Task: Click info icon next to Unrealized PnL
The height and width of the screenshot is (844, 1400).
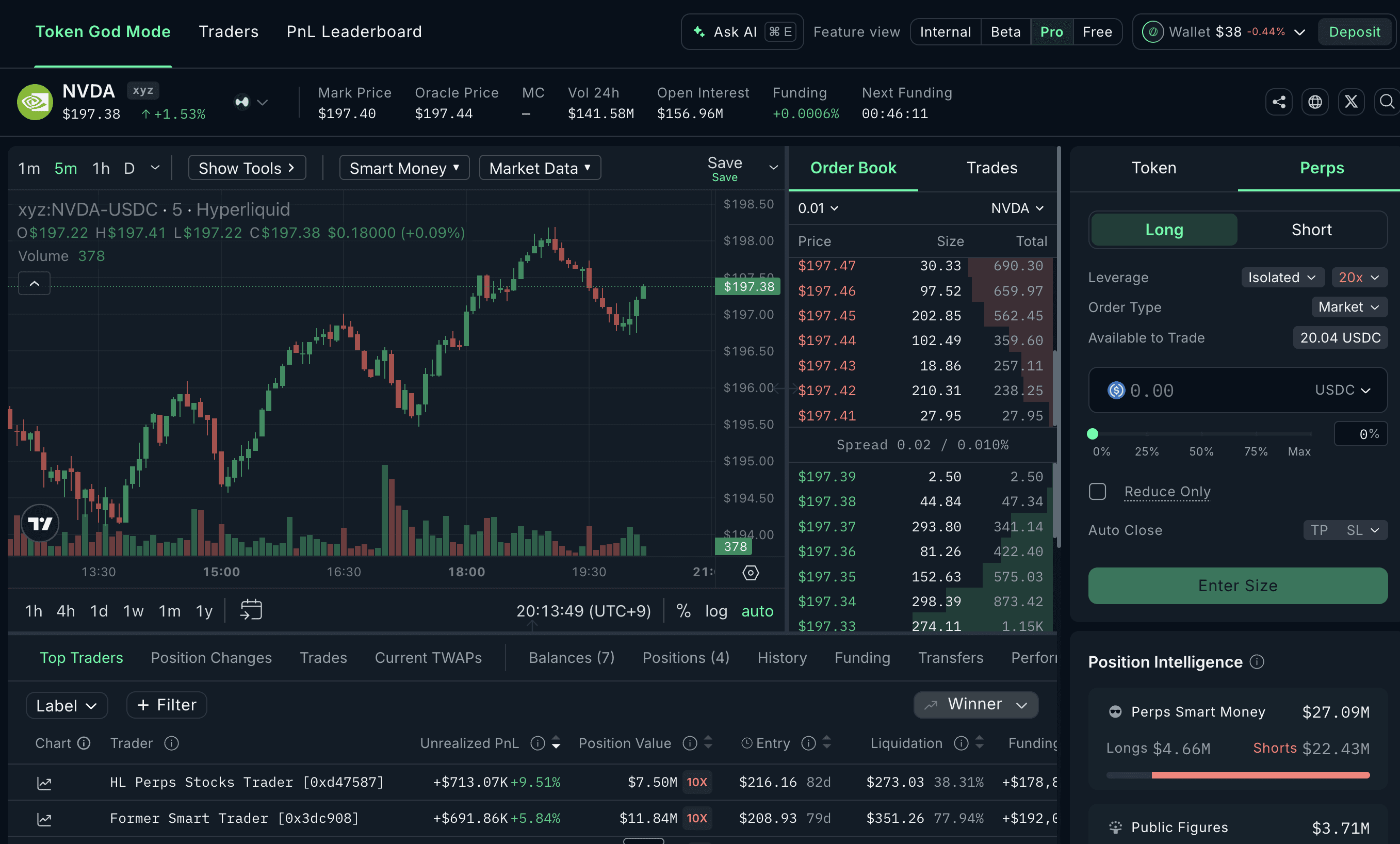Action: [x=537, y=743]
